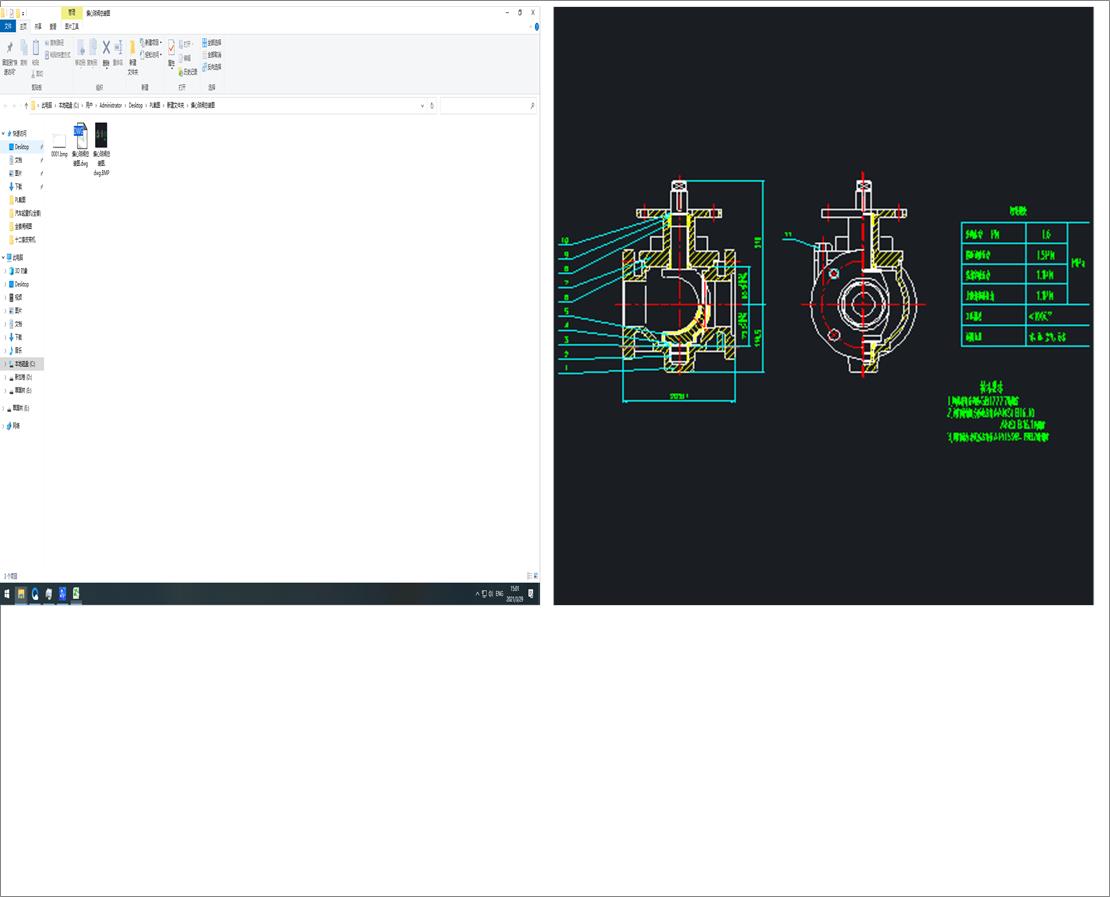Click the green app icon on the taskbar

click(x=76, y=594)
